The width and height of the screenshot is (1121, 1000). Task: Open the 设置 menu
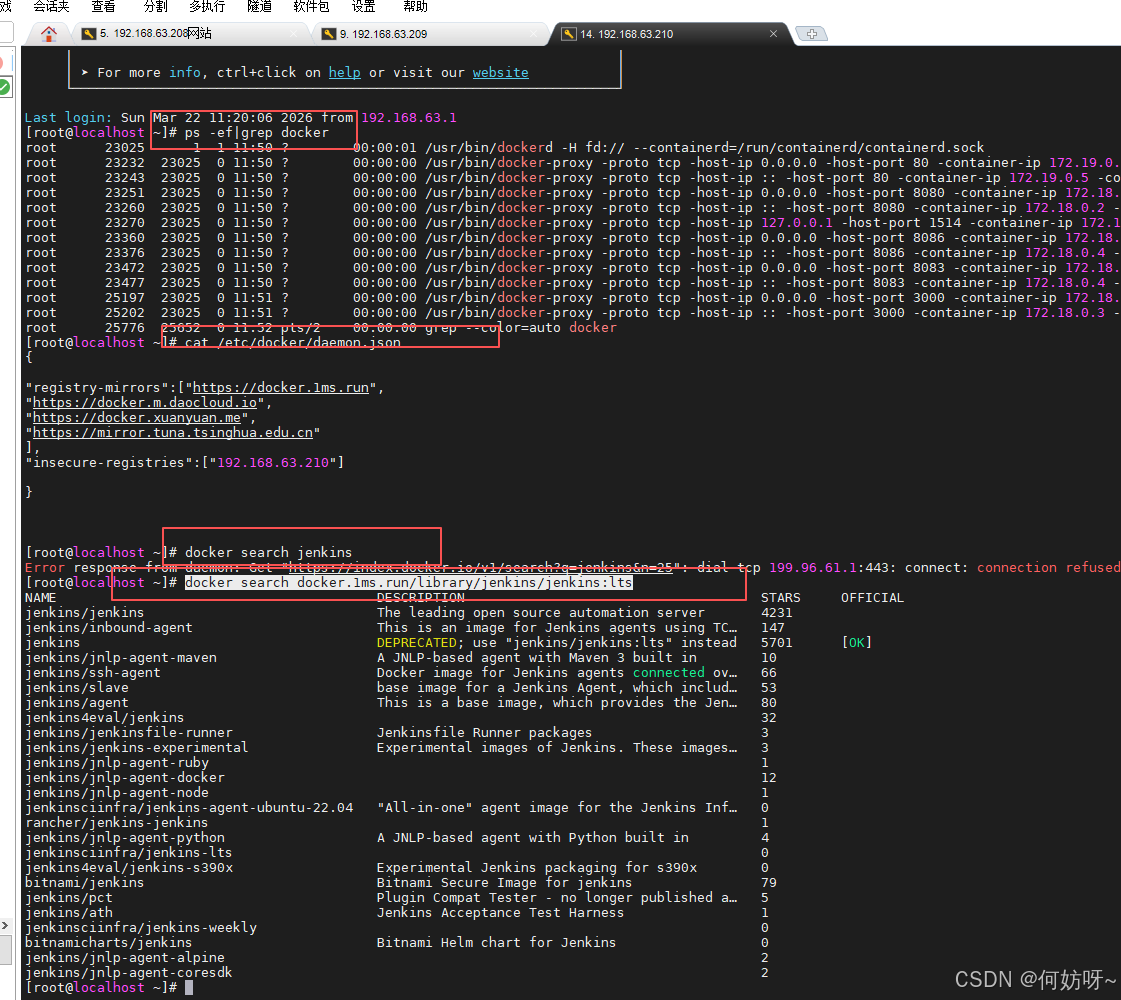(363, 6)
